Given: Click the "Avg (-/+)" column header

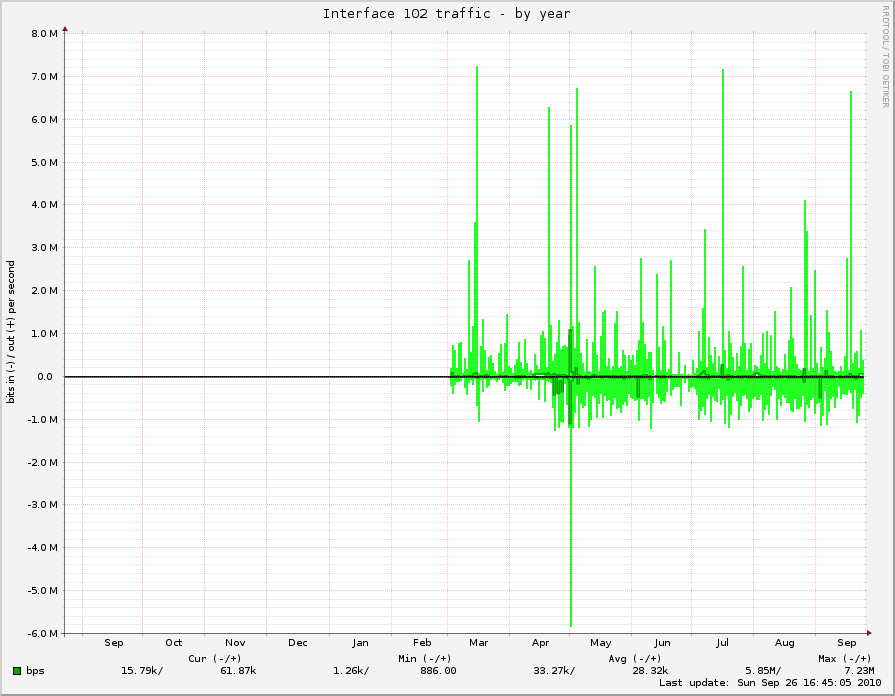Looking at the screenshot, I should click(635, 658).
